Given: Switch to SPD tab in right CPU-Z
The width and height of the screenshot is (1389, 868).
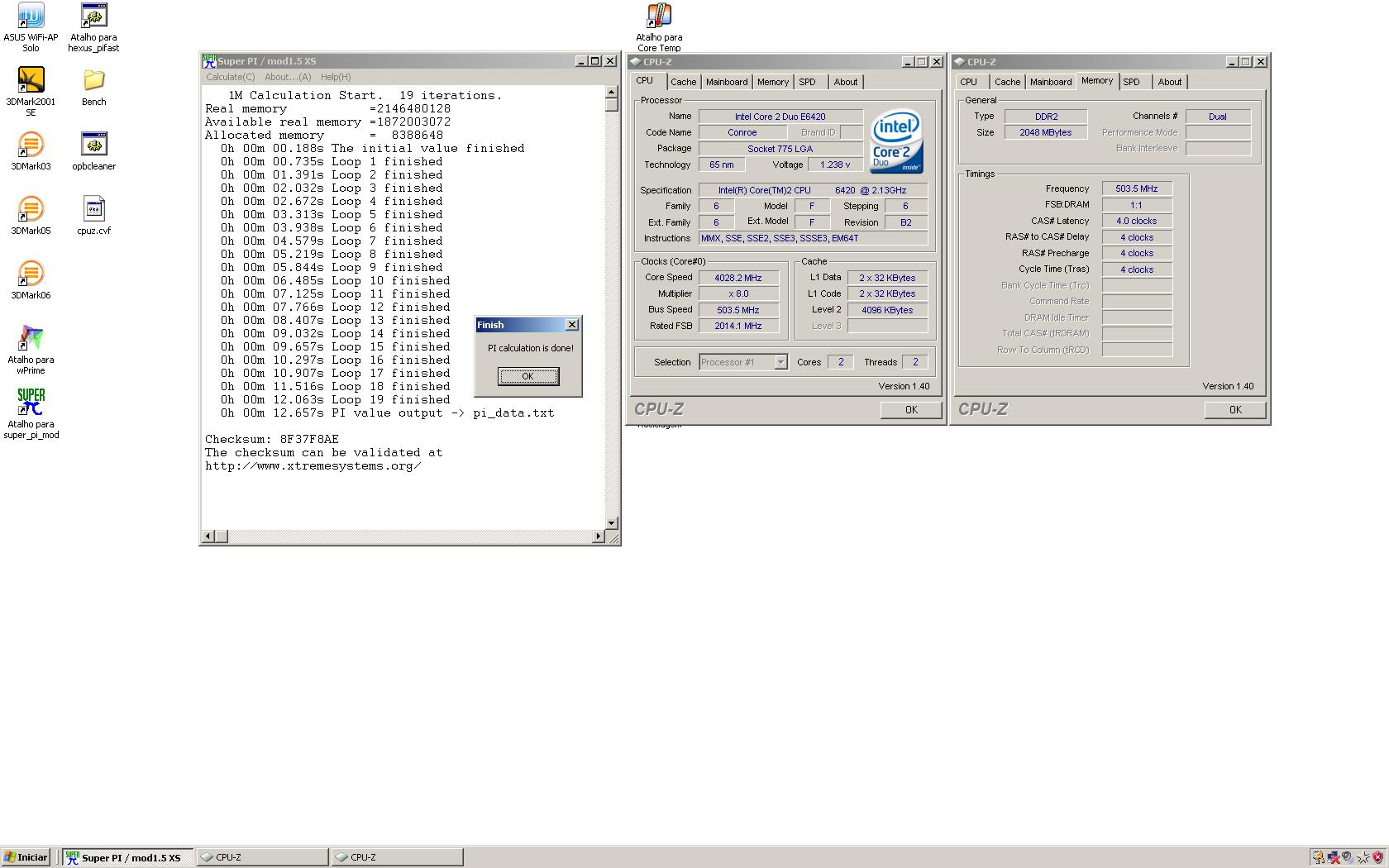Looking at the screenshot, I should [x=1132, y=82].
